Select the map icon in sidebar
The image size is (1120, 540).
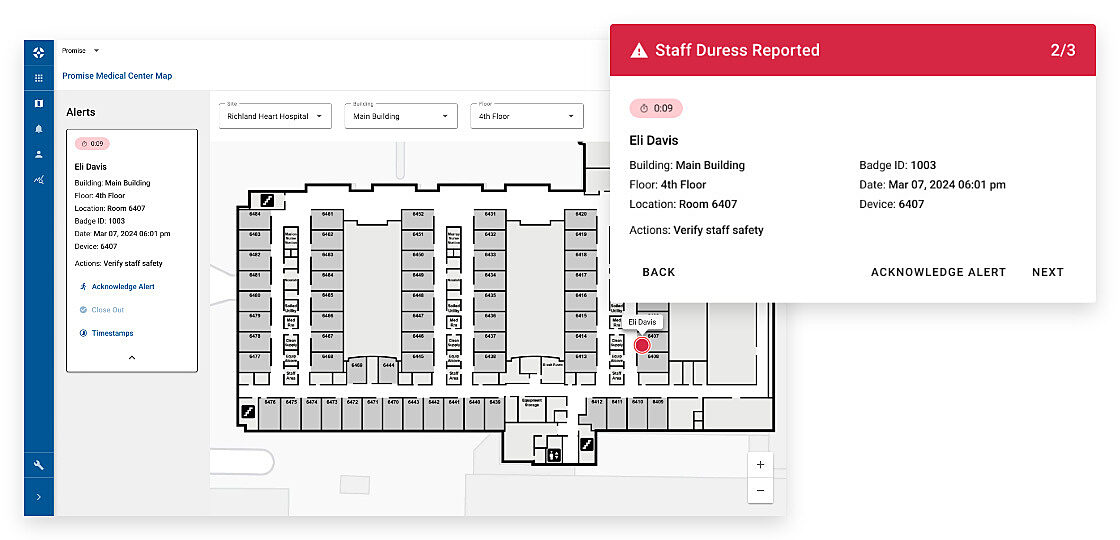(x=39, y=103)
